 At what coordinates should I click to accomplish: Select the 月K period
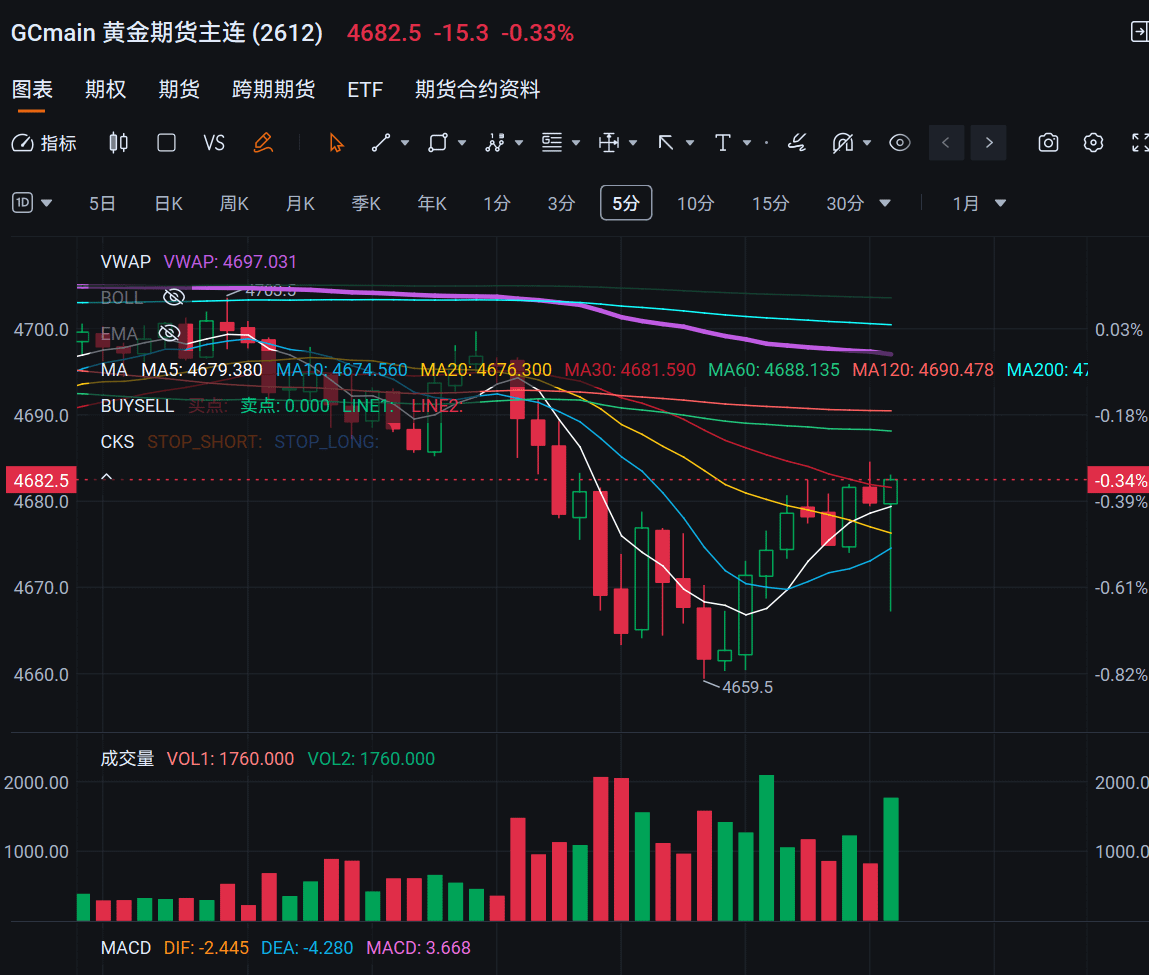[300, 204]
